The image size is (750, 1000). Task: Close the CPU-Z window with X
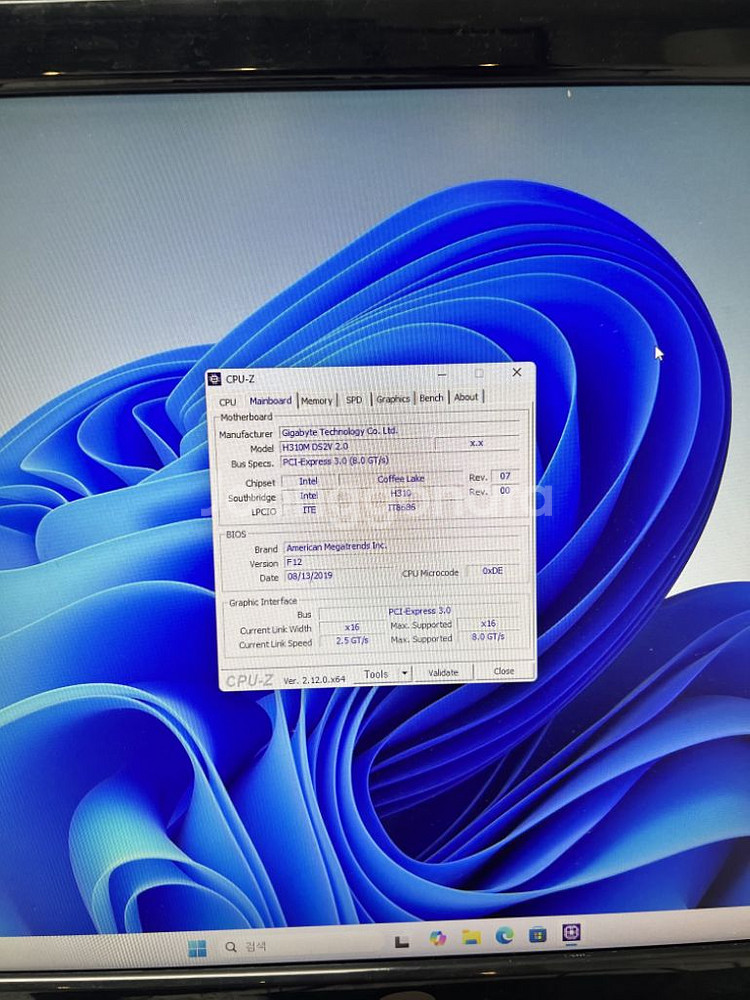[x=517, y=372]
